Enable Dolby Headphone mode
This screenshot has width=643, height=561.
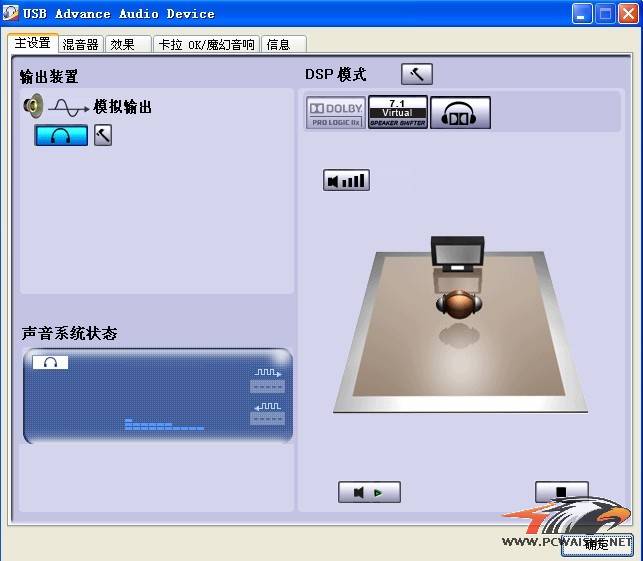point(460,113)
